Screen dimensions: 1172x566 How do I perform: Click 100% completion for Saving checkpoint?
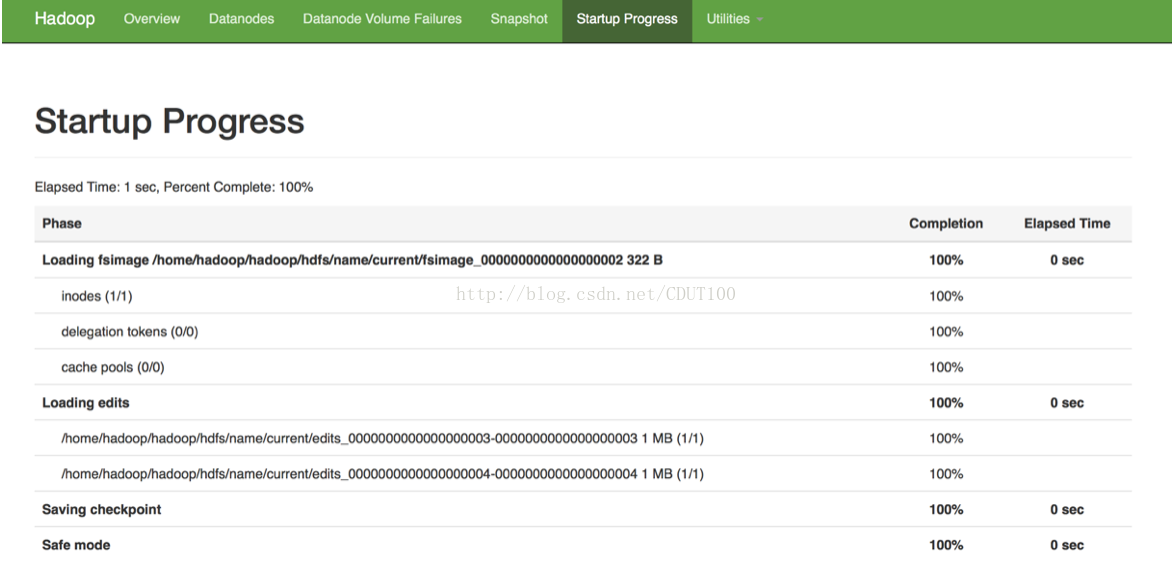tap(946, 509)
